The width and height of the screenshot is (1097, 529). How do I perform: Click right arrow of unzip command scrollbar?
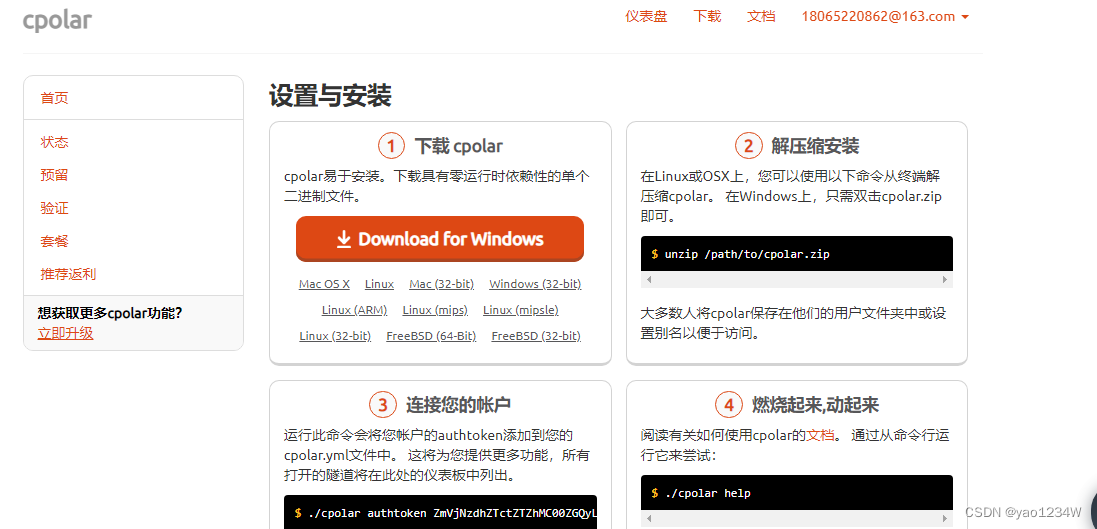(x=945, y=279)
